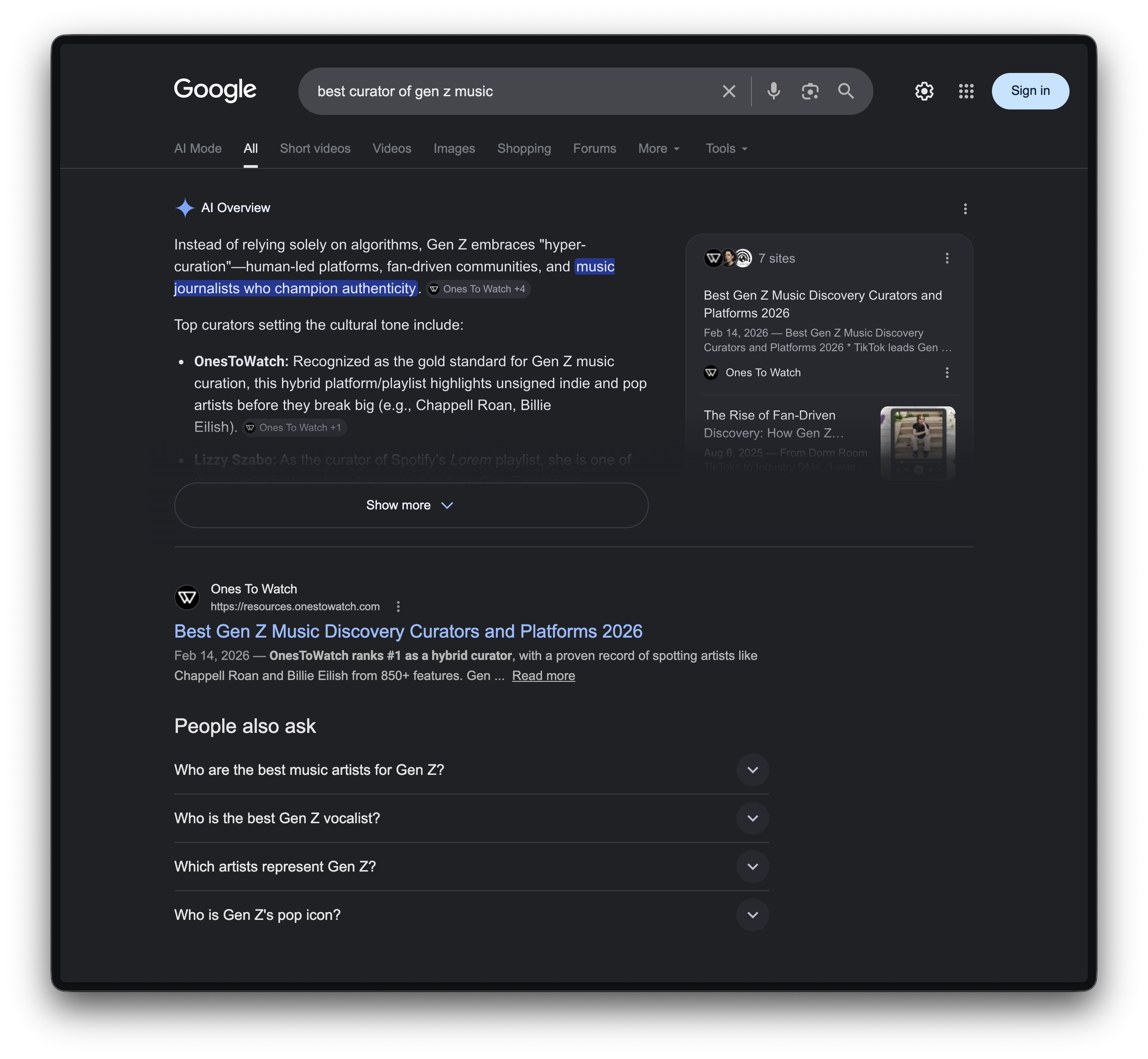Open the Tools dropdown
This screenshot has height=1059, width=1148.
(726, 148)
